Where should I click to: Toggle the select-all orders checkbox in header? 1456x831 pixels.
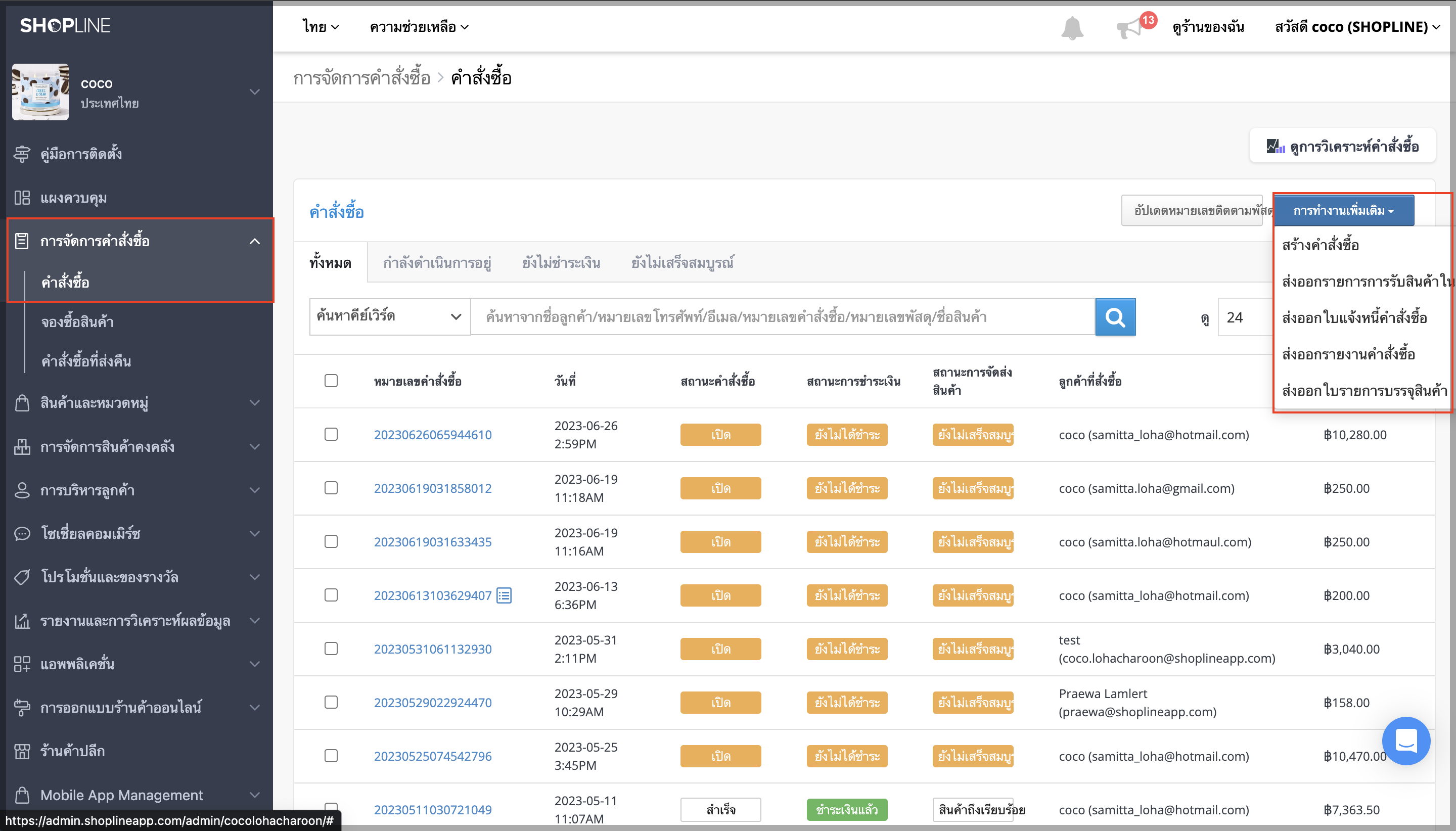click(331, 381)
